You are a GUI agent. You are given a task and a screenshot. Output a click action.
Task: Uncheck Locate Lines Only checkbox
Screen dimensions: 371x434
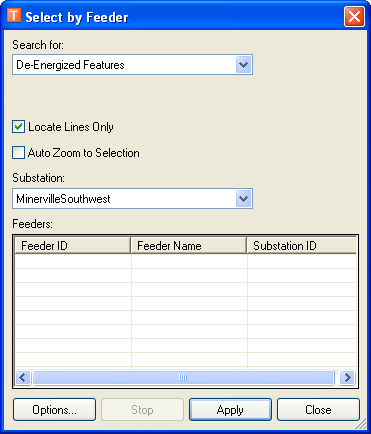18,127
